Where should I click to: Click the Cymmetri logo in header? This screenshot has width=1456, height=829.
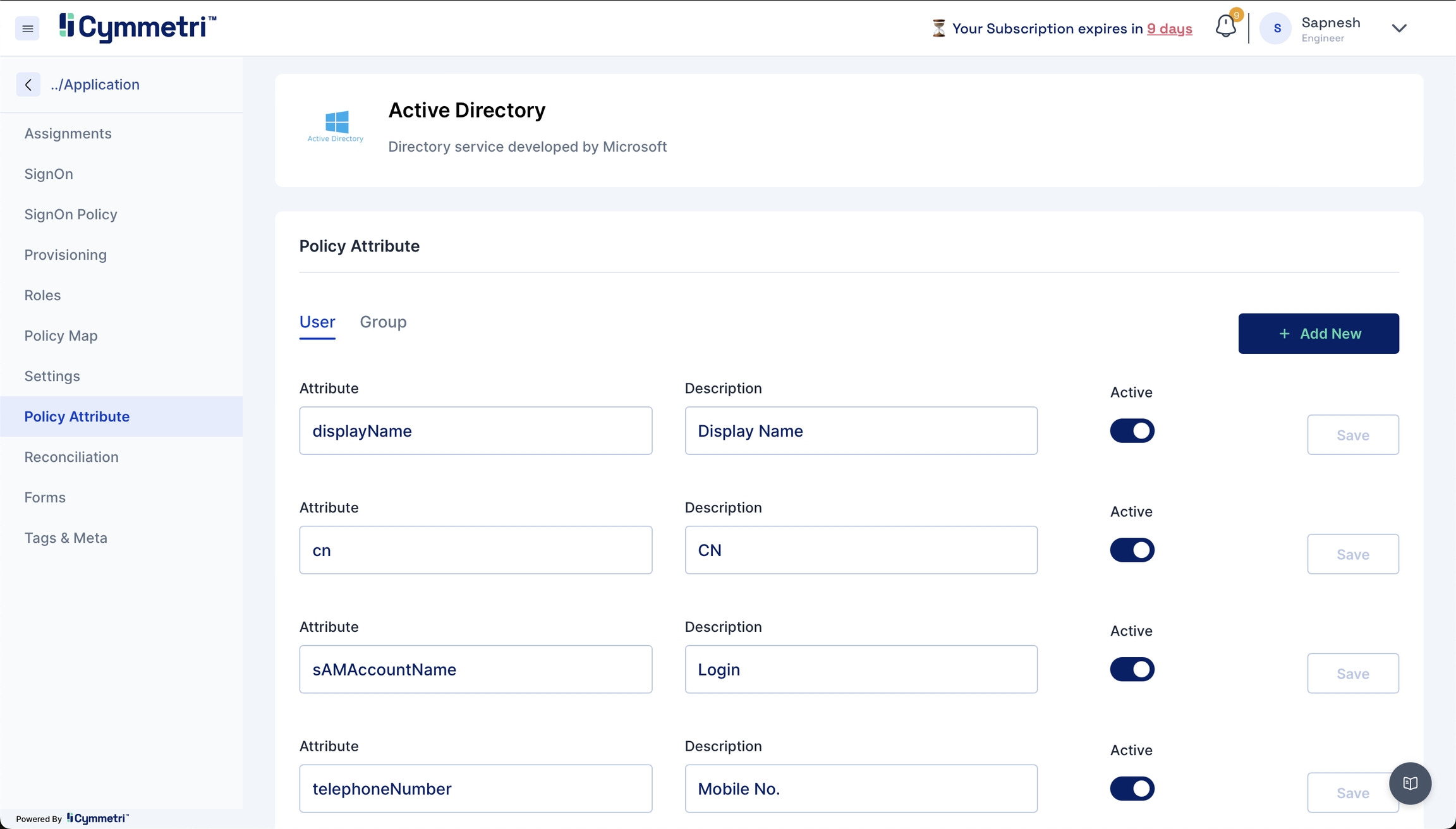pos(138,27)
